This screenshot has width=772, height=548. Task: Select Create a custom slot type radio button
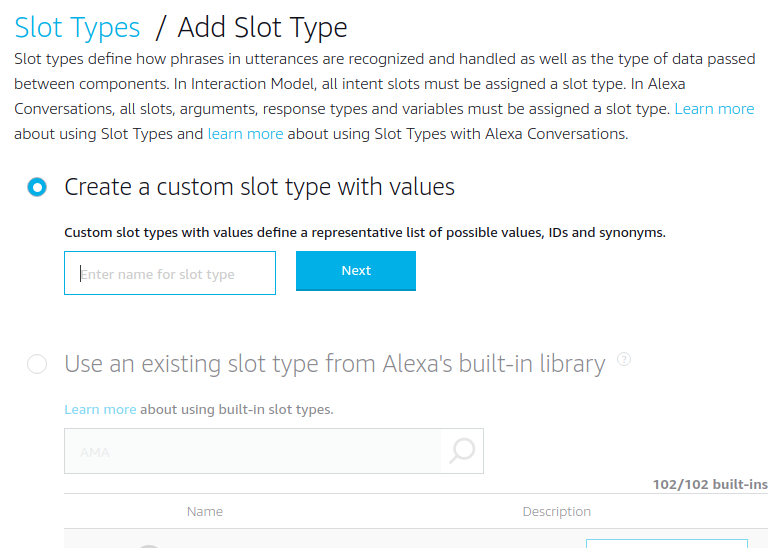pos(37,187)
